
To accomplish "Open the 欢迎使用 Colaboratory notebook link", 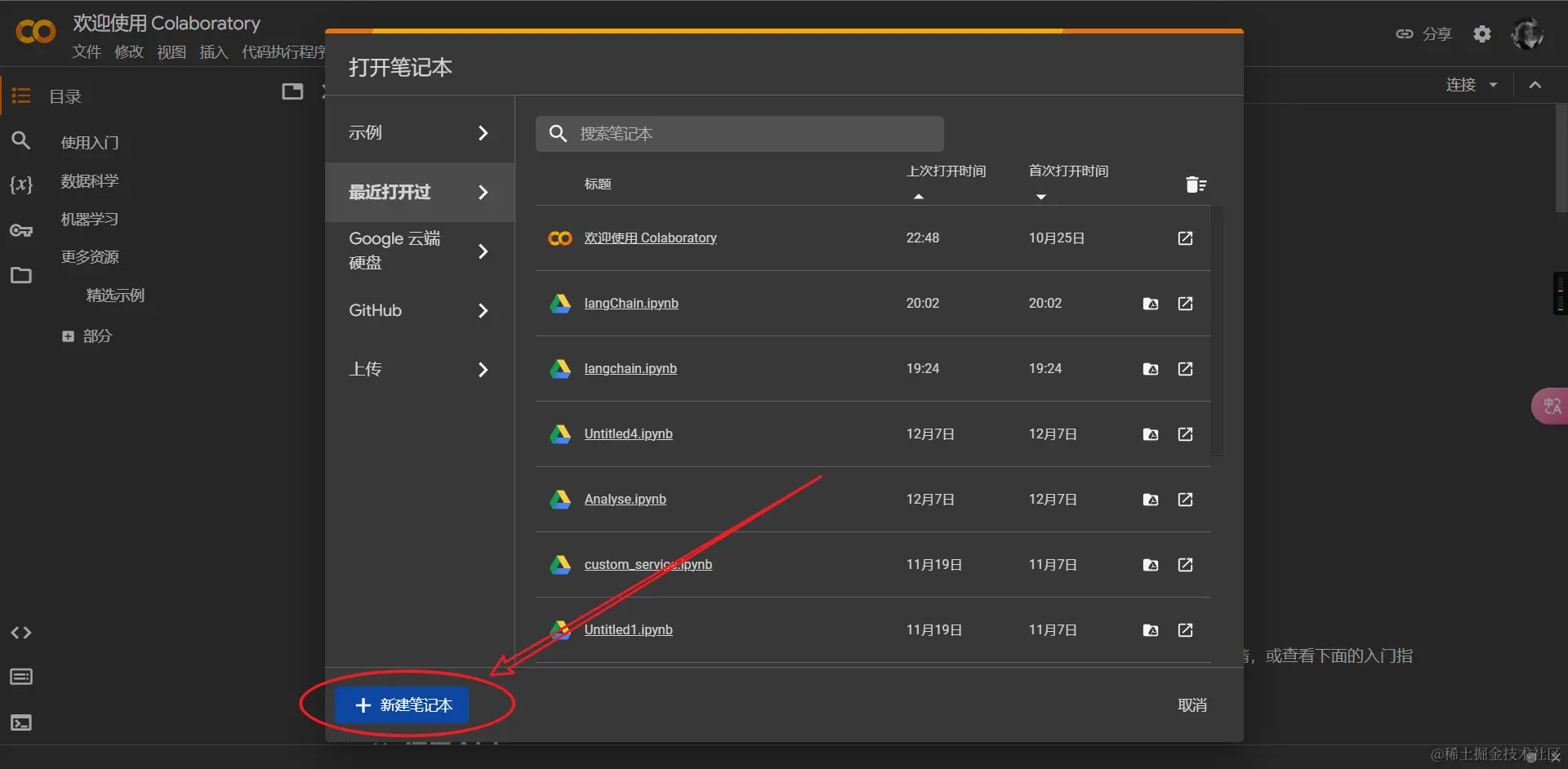I will (650, 238).
